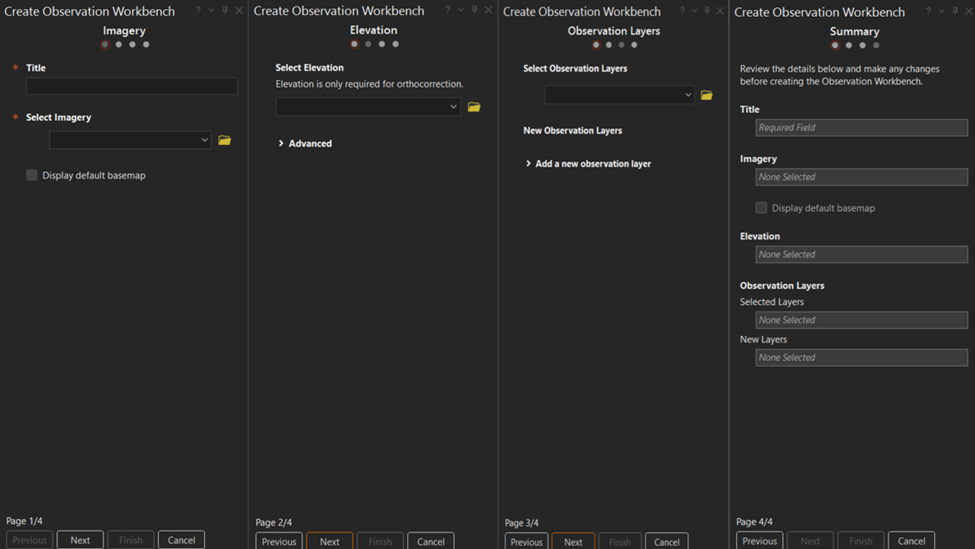Click Cancel on Page 1/4 Imagery pane
The height and width of the screenshot is (549, 975).
[x=181, y=540]
